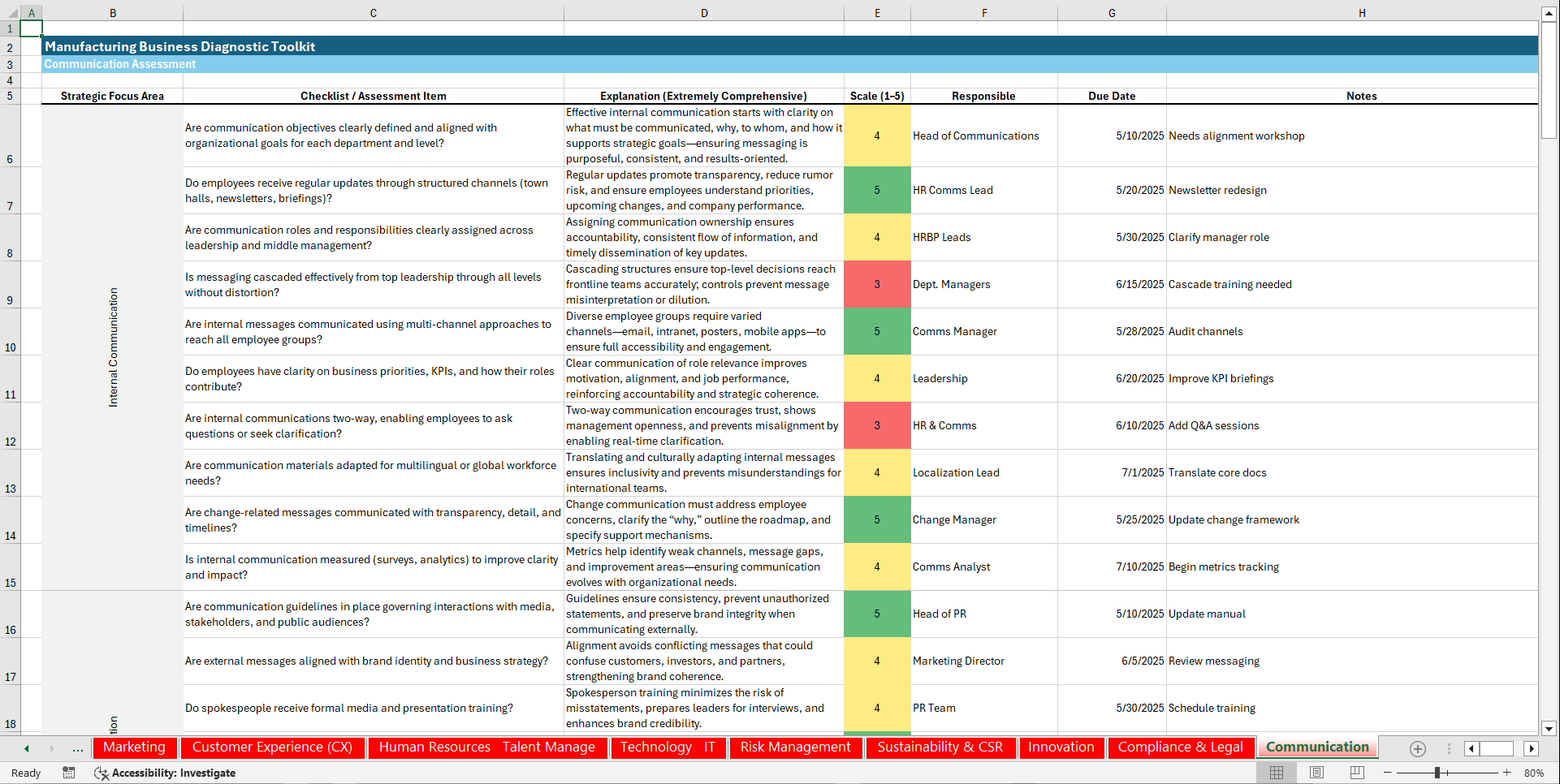Click the macro recording icon near Ready
The height and width of the screenshot is (784, 1560).
point(69,773)
